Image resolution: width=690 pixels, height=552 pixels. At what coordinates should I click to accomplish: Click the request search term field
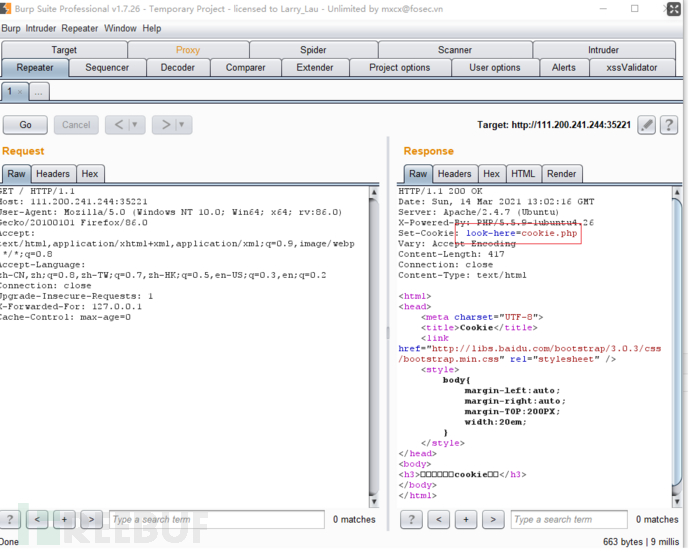tap(216, 519)
